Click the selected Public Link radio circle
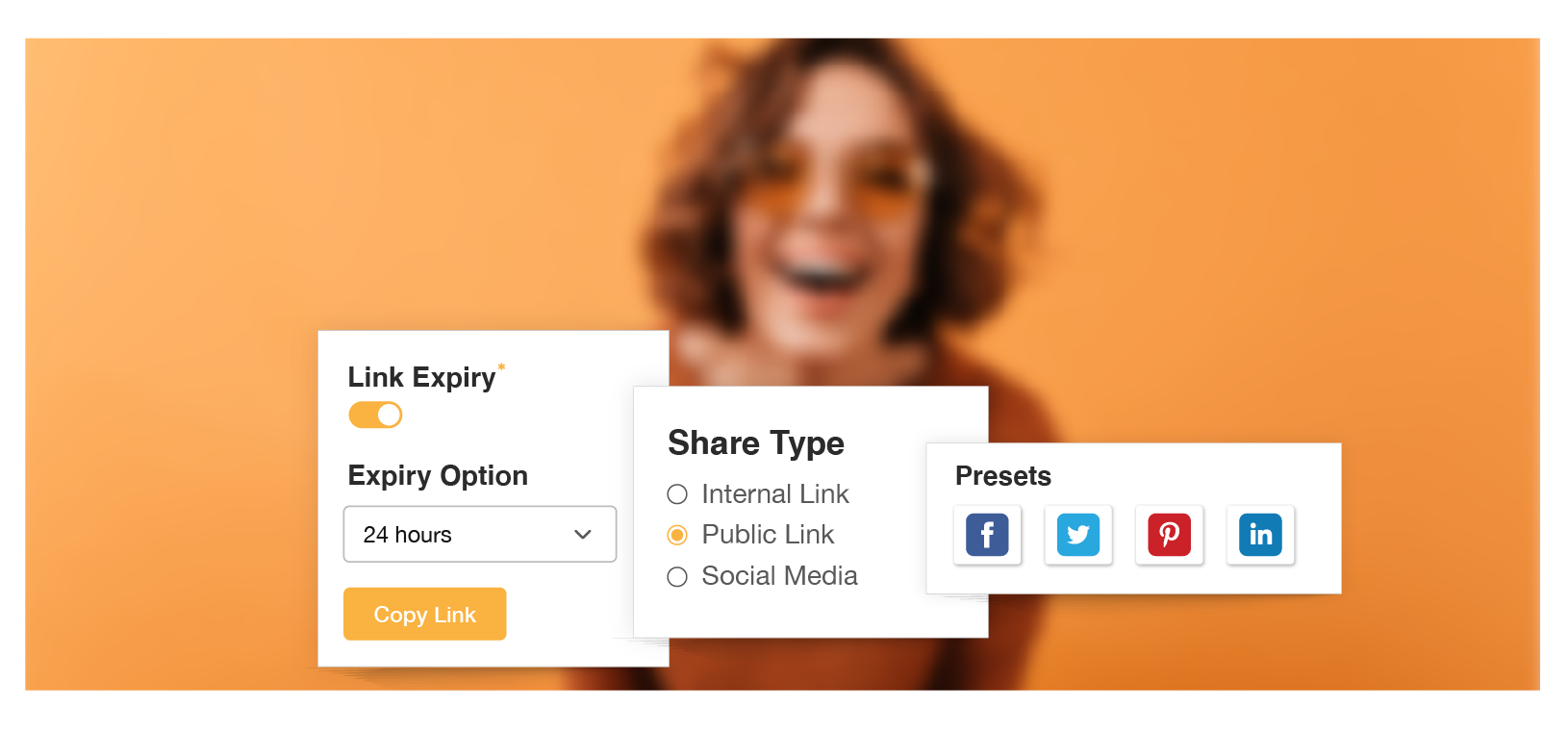The width and height of the screenshot is (1568, 731). click(x=677, y=535)
